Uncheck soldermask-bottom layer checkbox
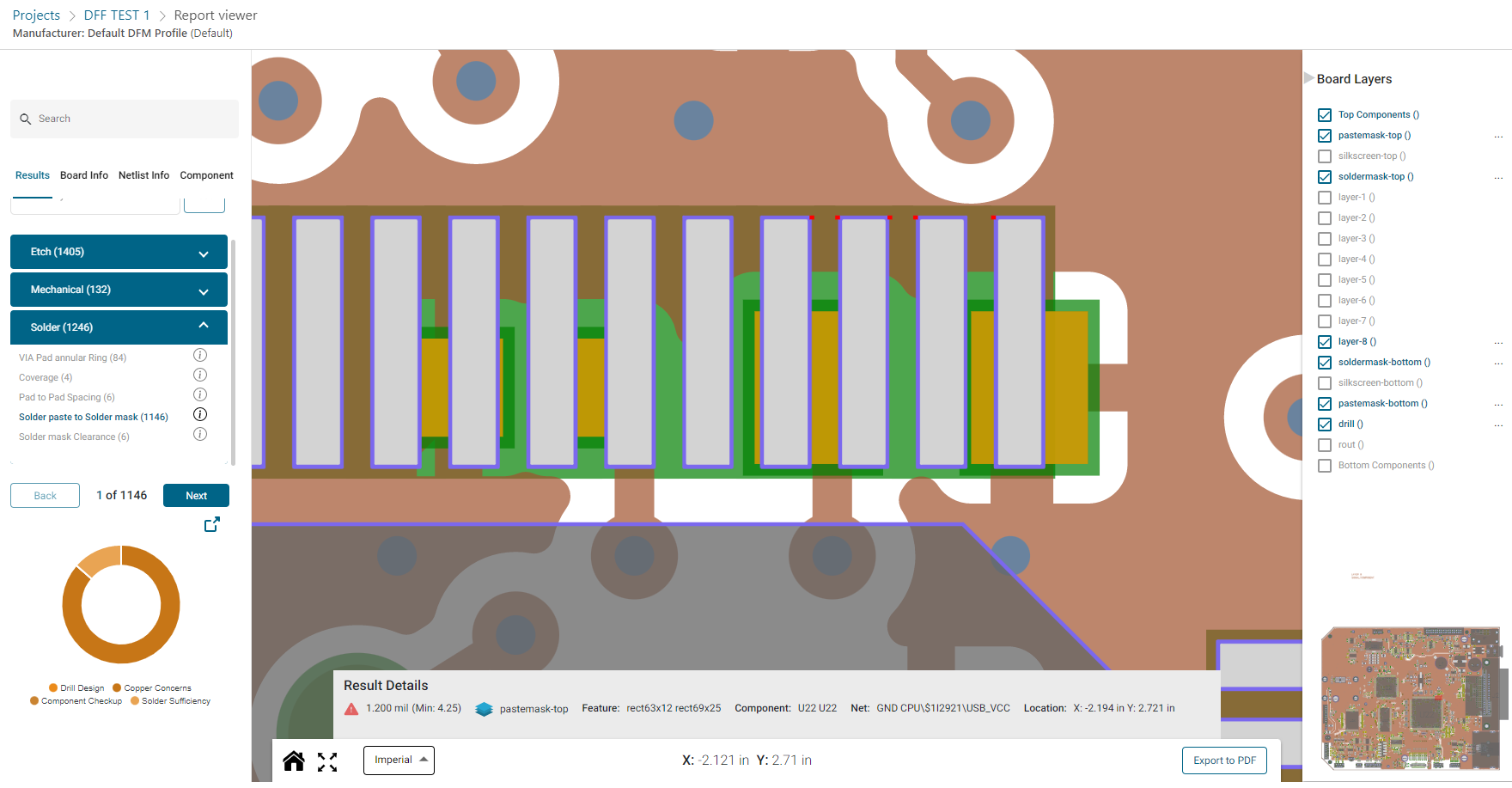The width and height of the screenshot is (1512, 788). (1325, 363)
